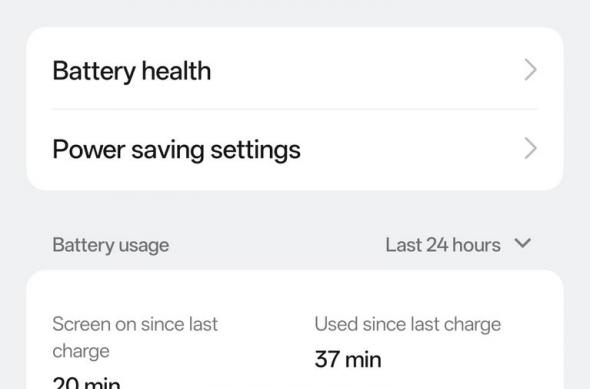Click the word 'settings' in the Power saving row
The image size is (590, 389).
[x=255, y=150]
